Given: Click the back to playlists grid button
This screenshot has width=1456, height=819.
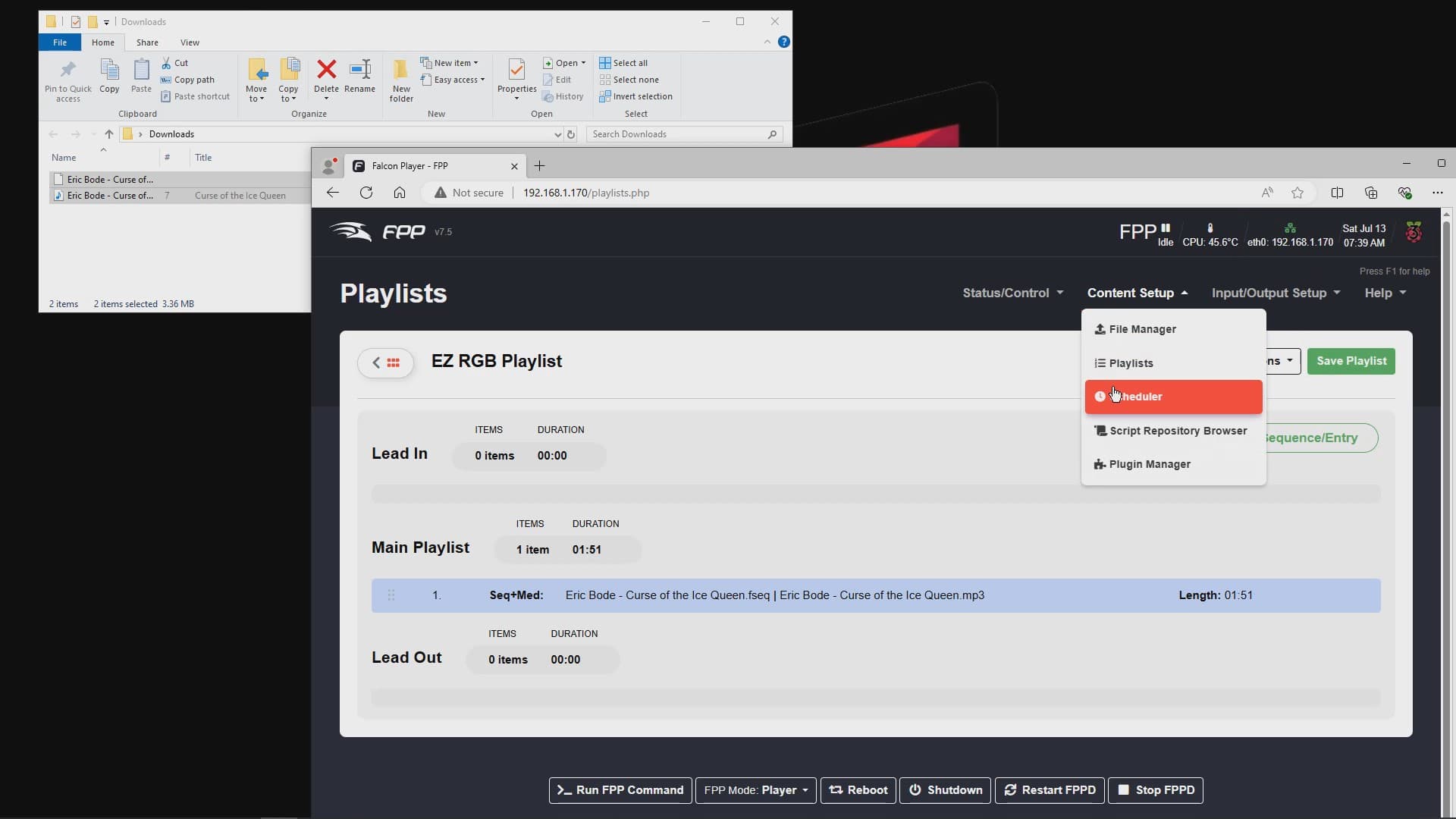Looking at the screenshot, I should click(385, 362).
